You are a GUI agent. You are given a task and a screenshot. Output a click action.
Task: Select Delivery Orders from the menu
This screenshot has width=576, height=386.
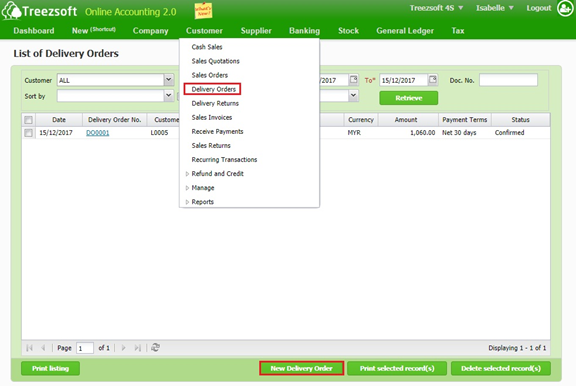pos(213,89)
